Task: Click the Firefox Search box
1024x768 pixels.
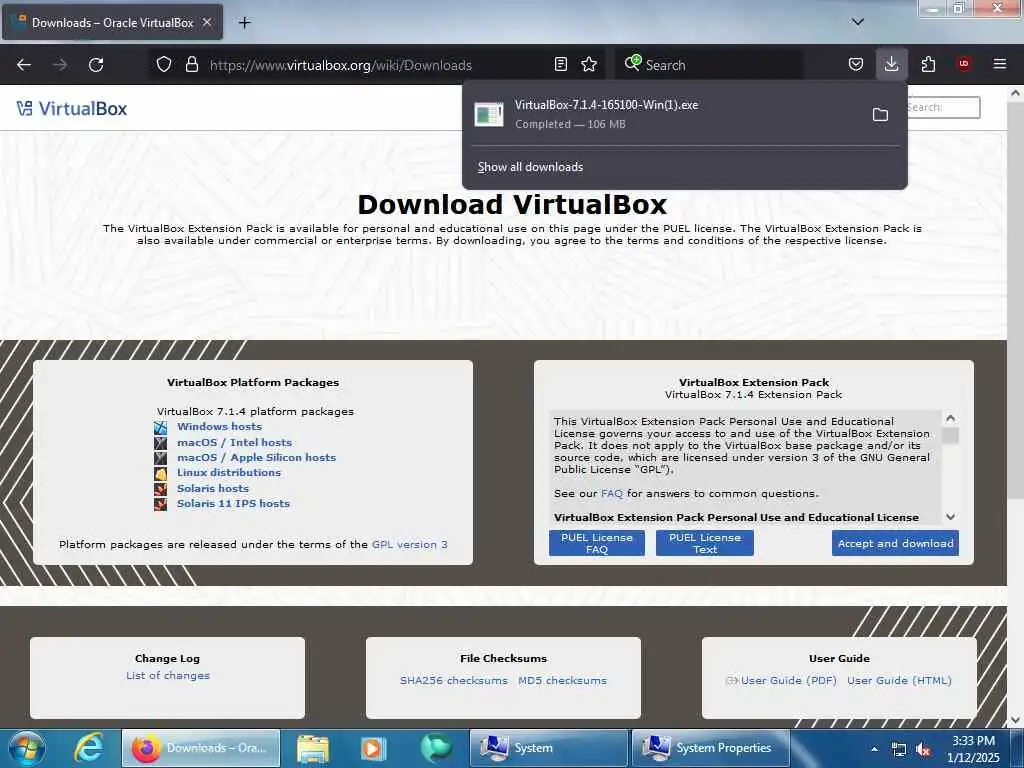Action: 711,65
